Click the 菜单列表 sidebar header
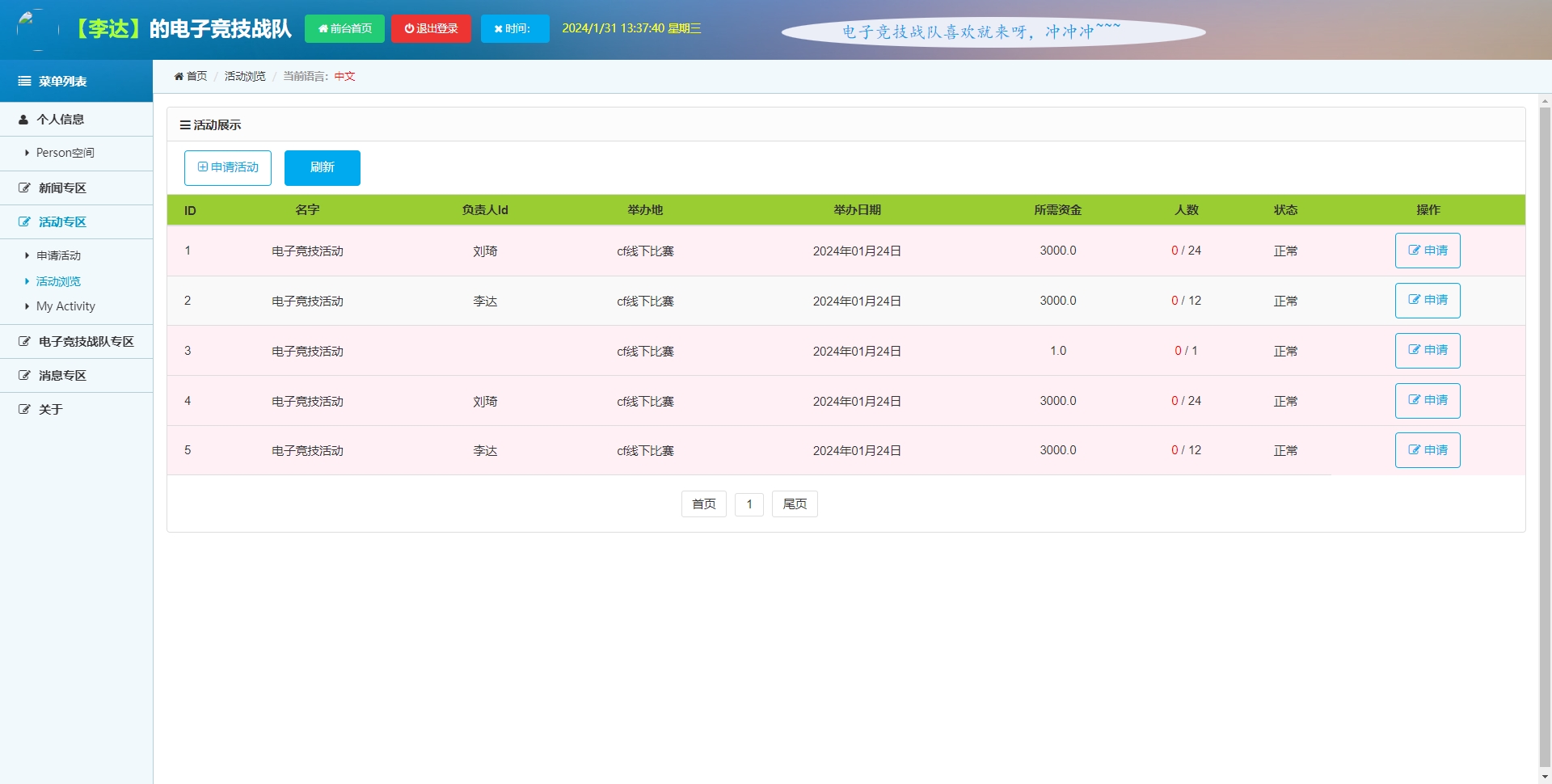The height and width of the screenshot is (784, 1552). tap(76, 81)
